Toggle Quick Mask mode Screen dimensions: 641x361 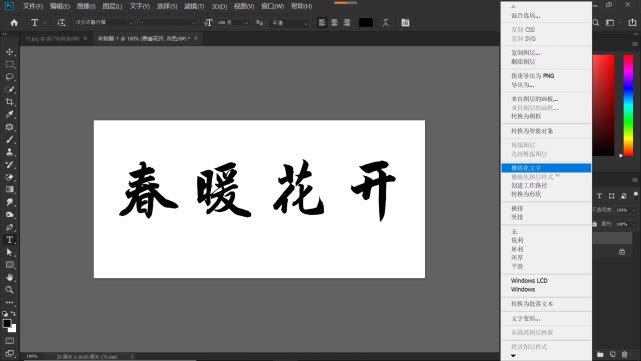click(x=9, y=341)
